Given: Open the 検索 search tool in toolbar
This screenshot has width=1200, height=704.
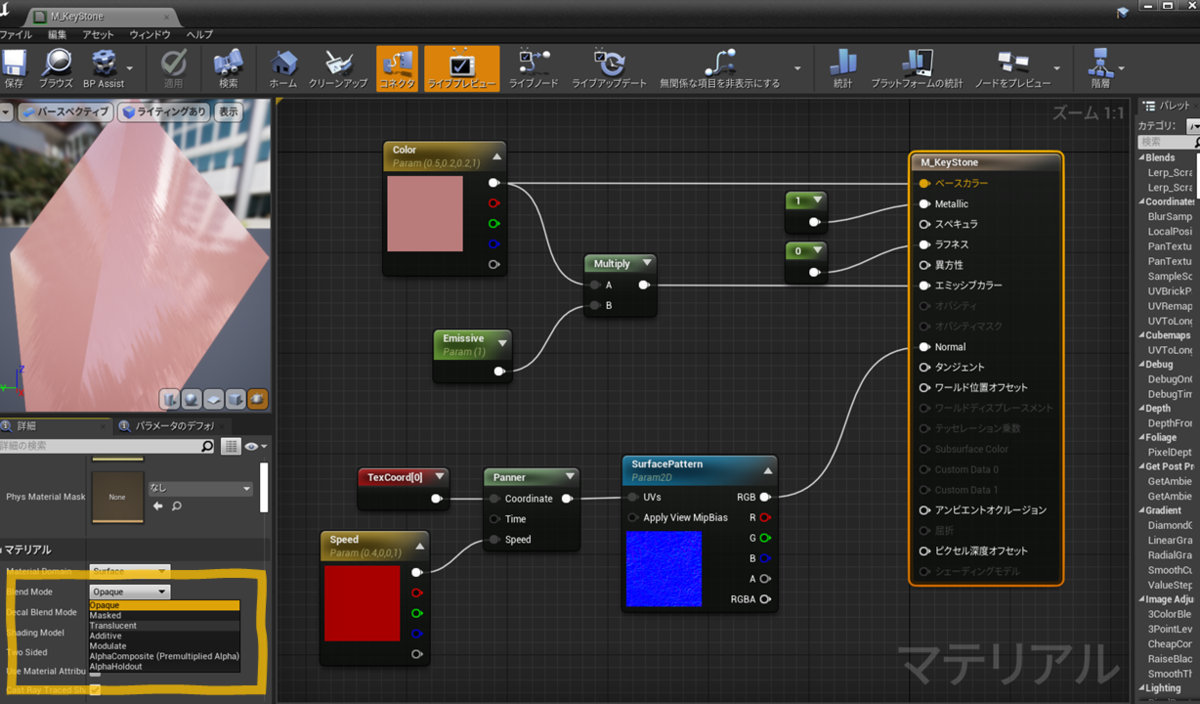Looking at the screenshot, I should coord(228,69).
